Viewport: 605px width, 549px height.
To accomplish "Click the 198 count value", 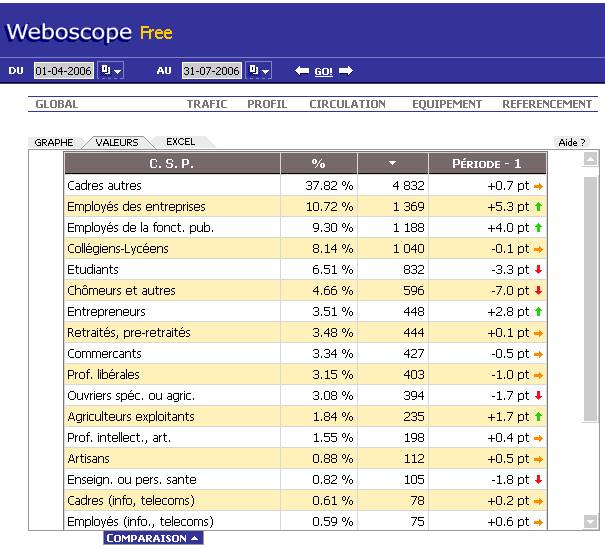I will tap(414, 438).
